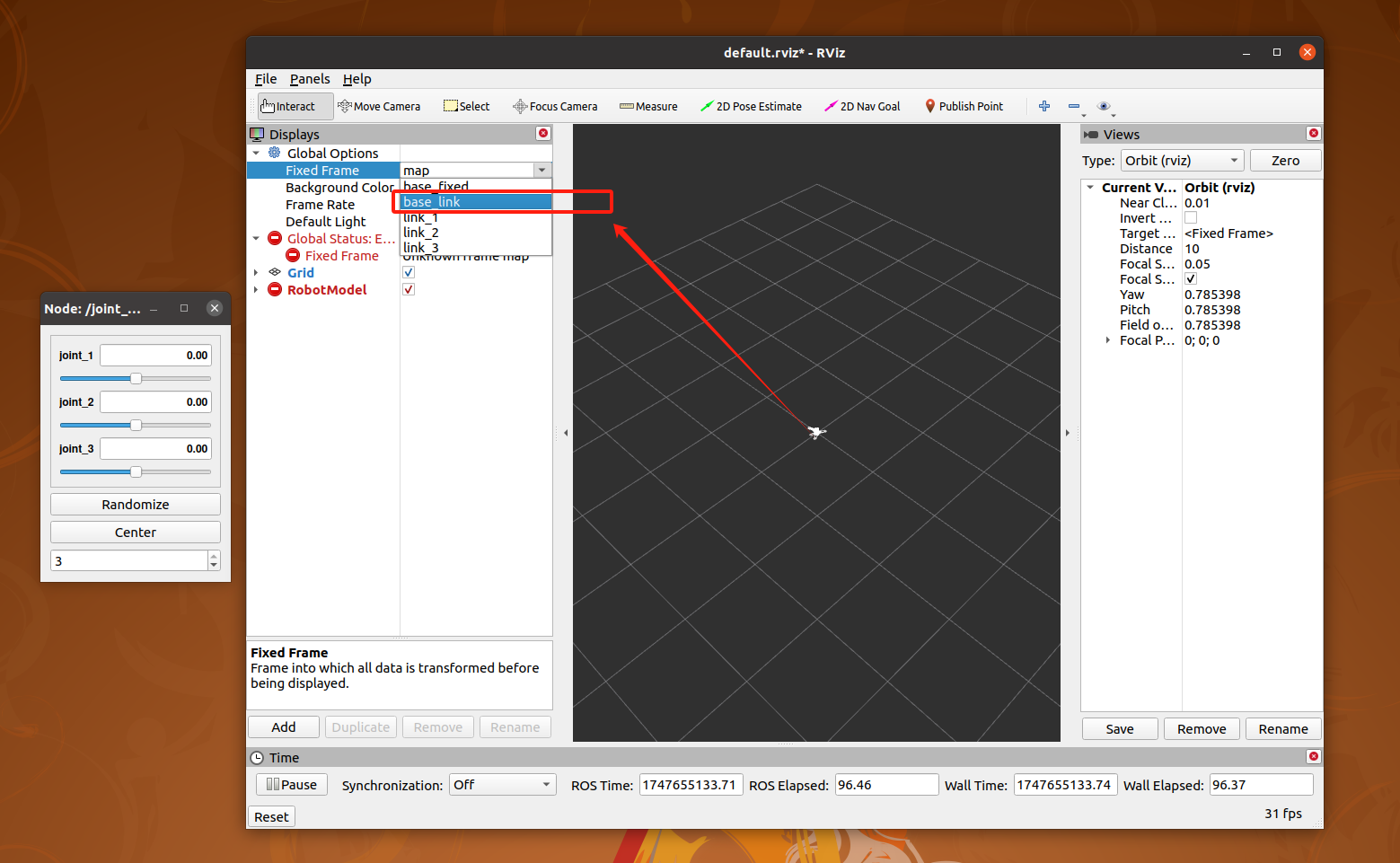This screenshot has height=863, width=1400.
Task: Expand the Focal Point row
Action: 1108,340
